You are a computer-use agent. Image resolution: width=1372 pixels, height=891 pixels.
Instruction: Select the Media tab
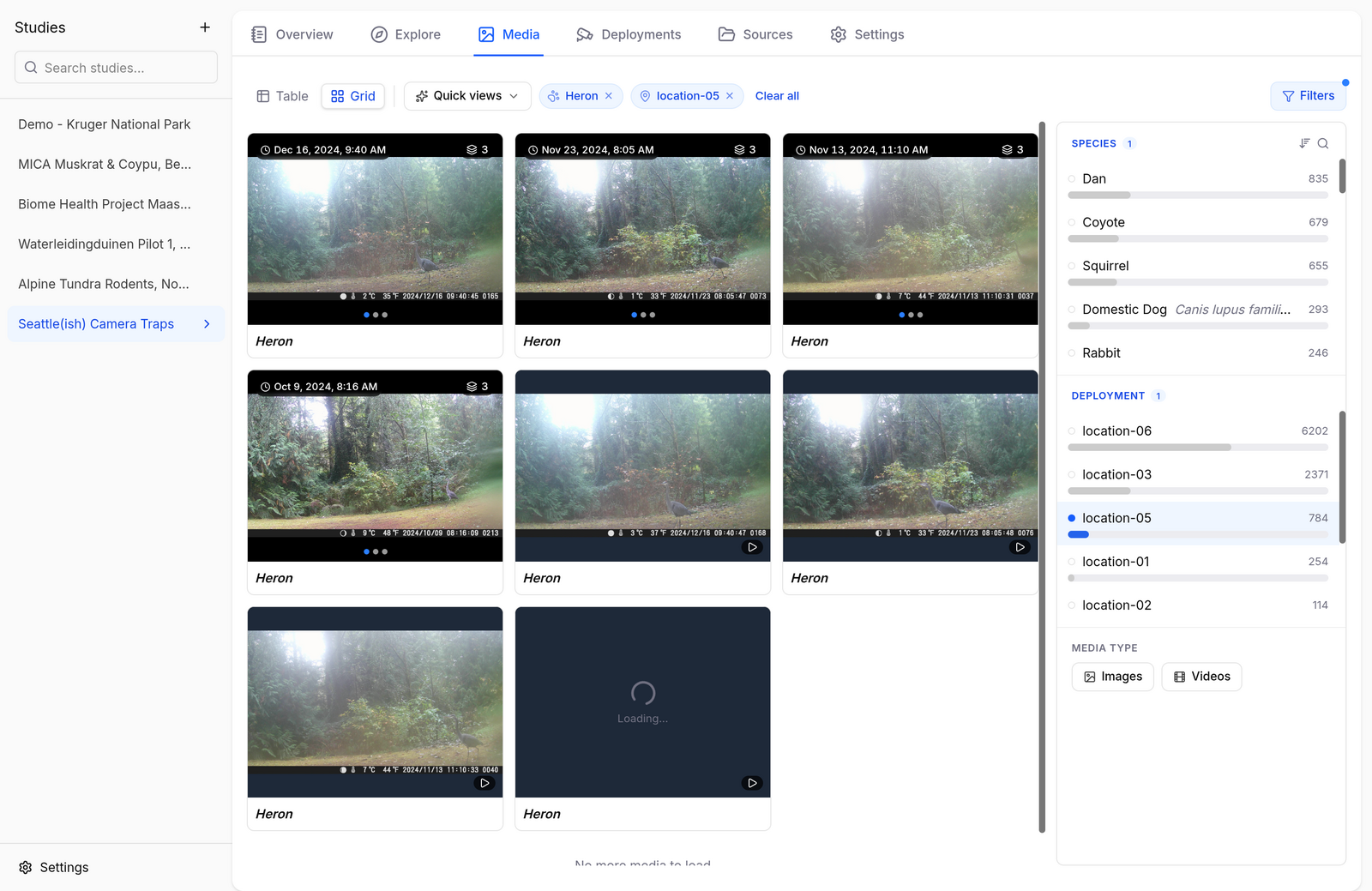[508, 34]
